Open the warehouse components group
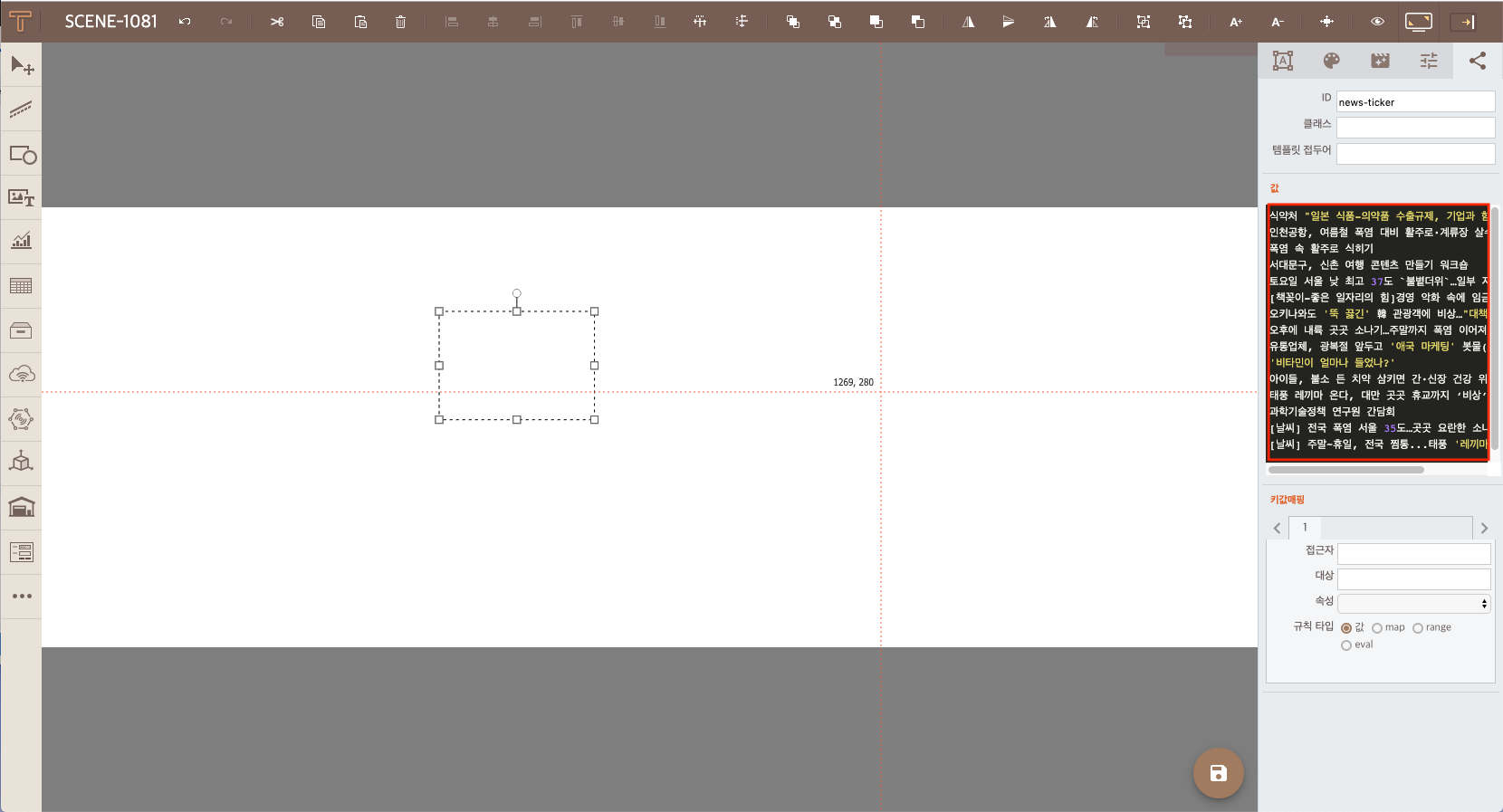The height and width of the screenshot is (812, 1503). click(22, 507)
